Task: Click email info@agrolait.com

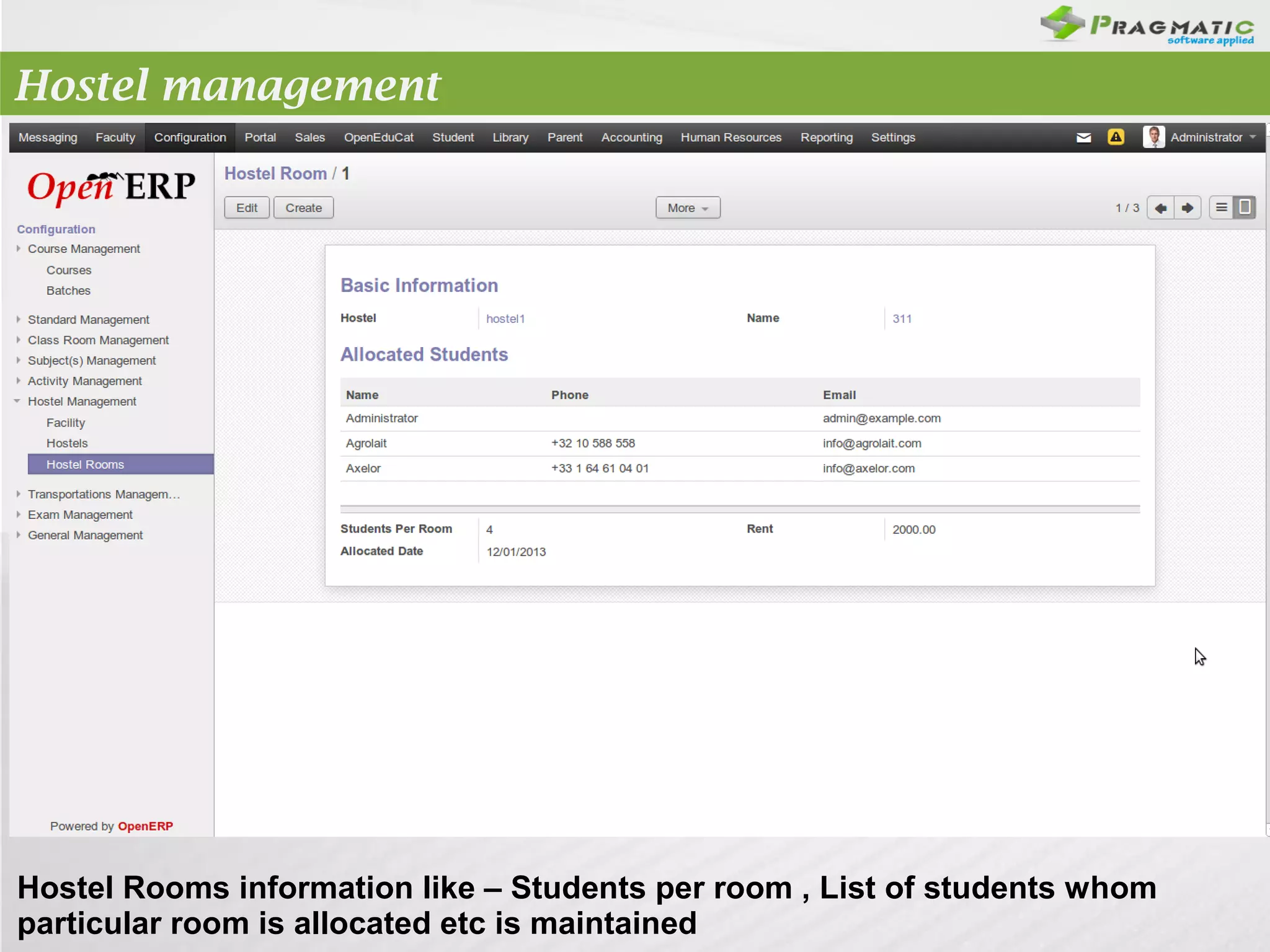Action: click(x=872, y=443)
